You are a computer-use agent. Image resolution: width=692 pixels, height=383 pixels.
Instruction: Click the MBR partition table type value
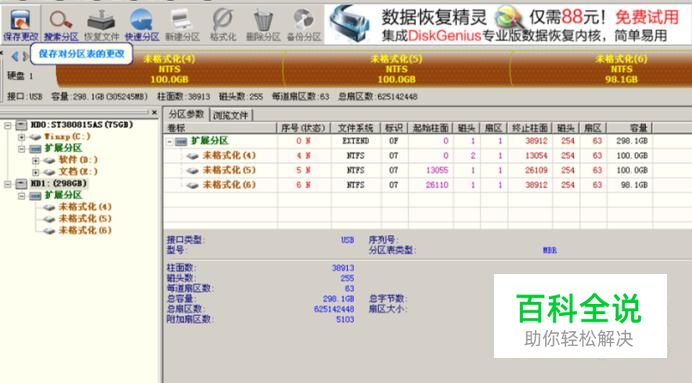(550, 250)
